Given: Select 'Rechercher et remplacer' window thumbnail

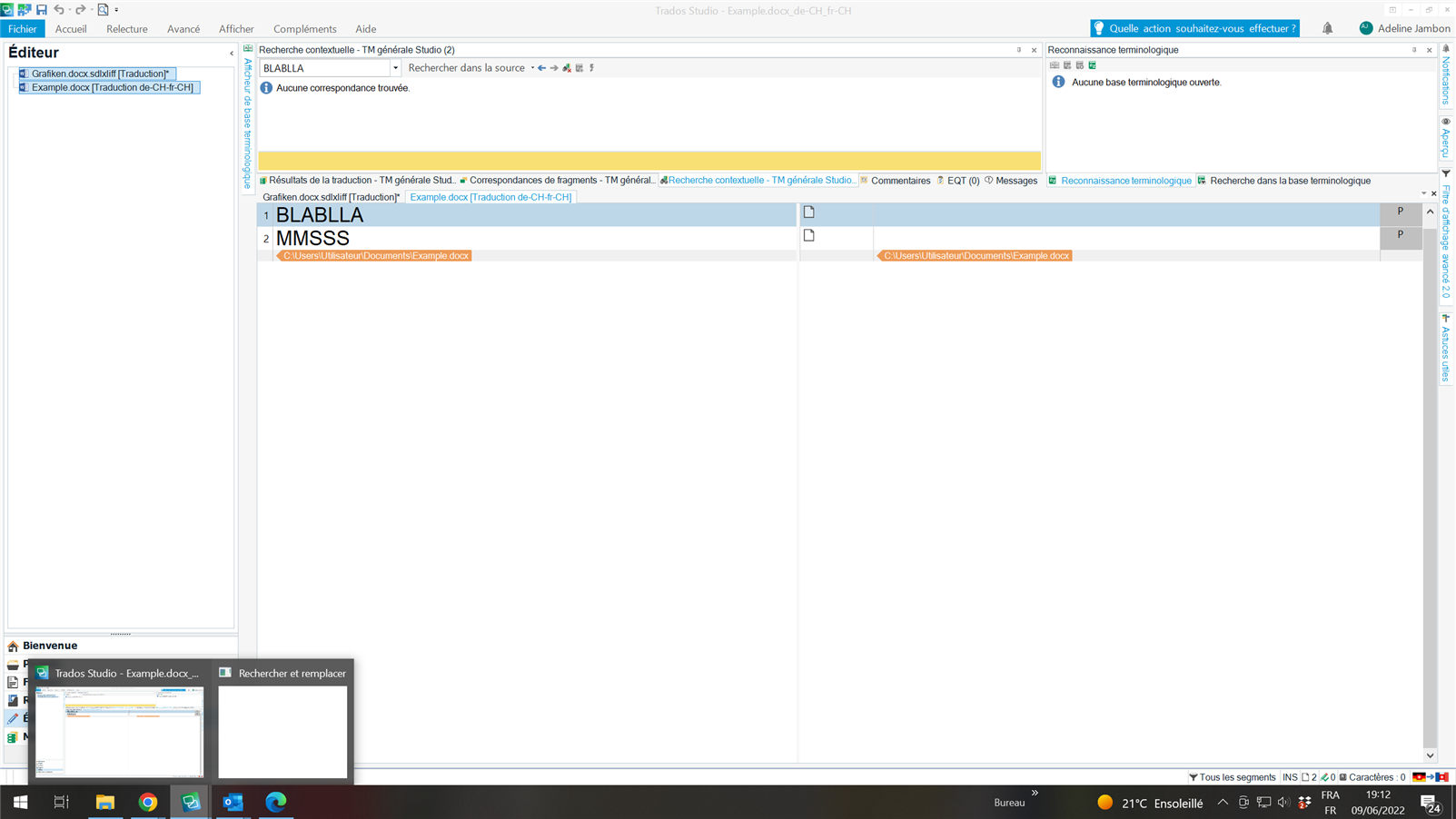Looking at the screenshot, I should (282, 721).
